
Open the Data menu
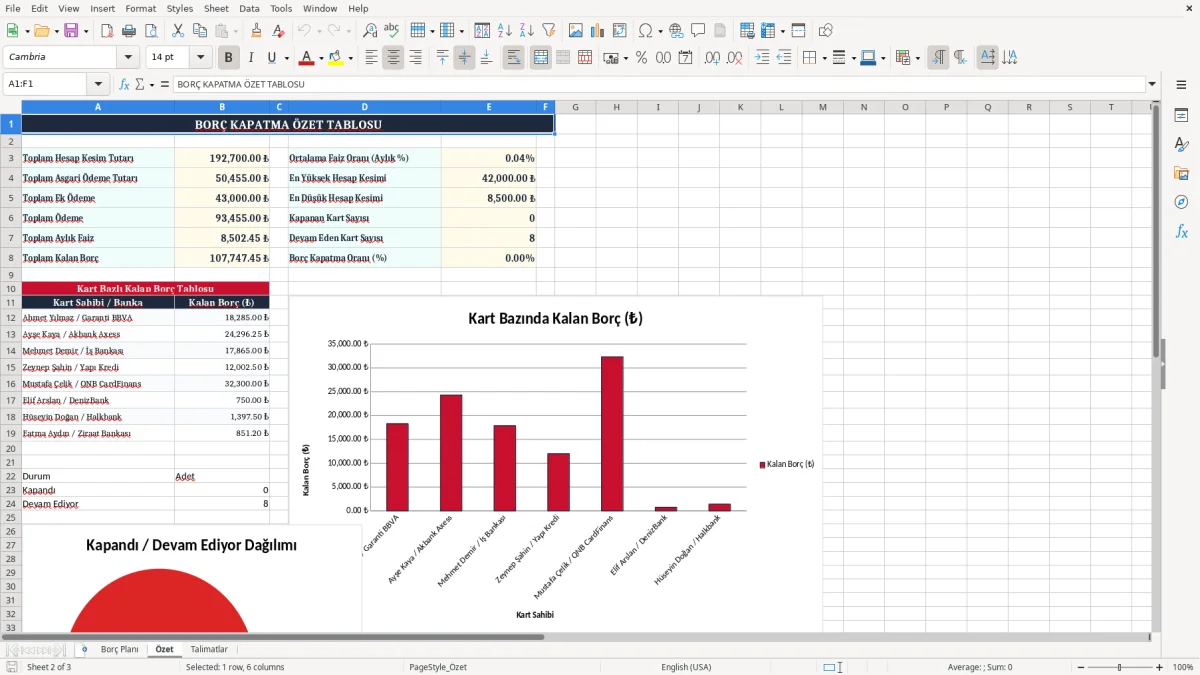click(249, 8)
